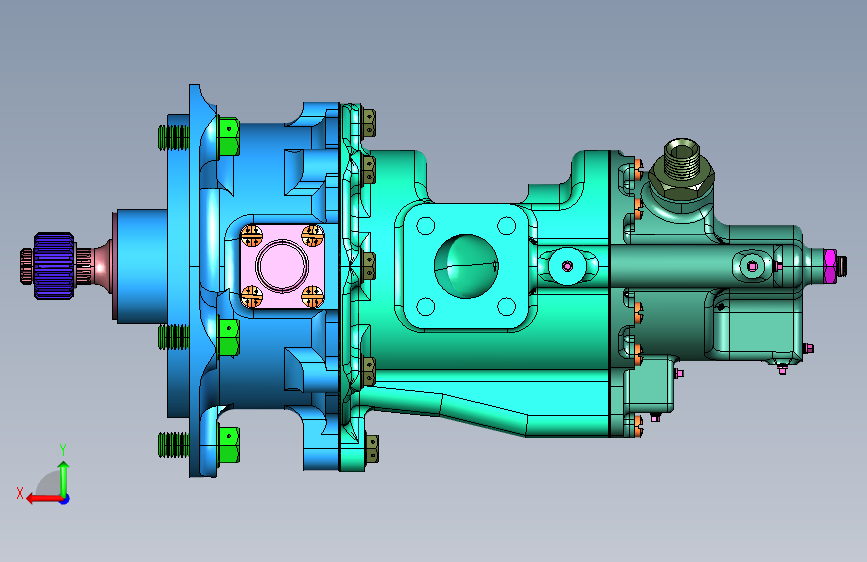Click the red X axis arrow of triad
The image size is (867, 562).
tap(45, 499)
